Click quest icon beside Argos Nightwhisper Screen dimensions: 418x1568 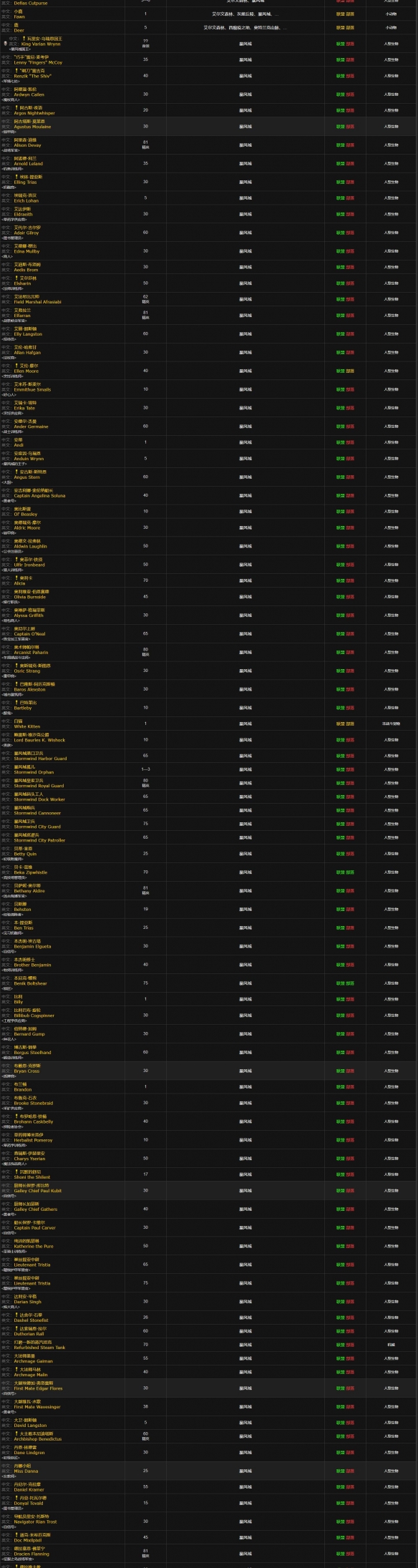point(16,108)
